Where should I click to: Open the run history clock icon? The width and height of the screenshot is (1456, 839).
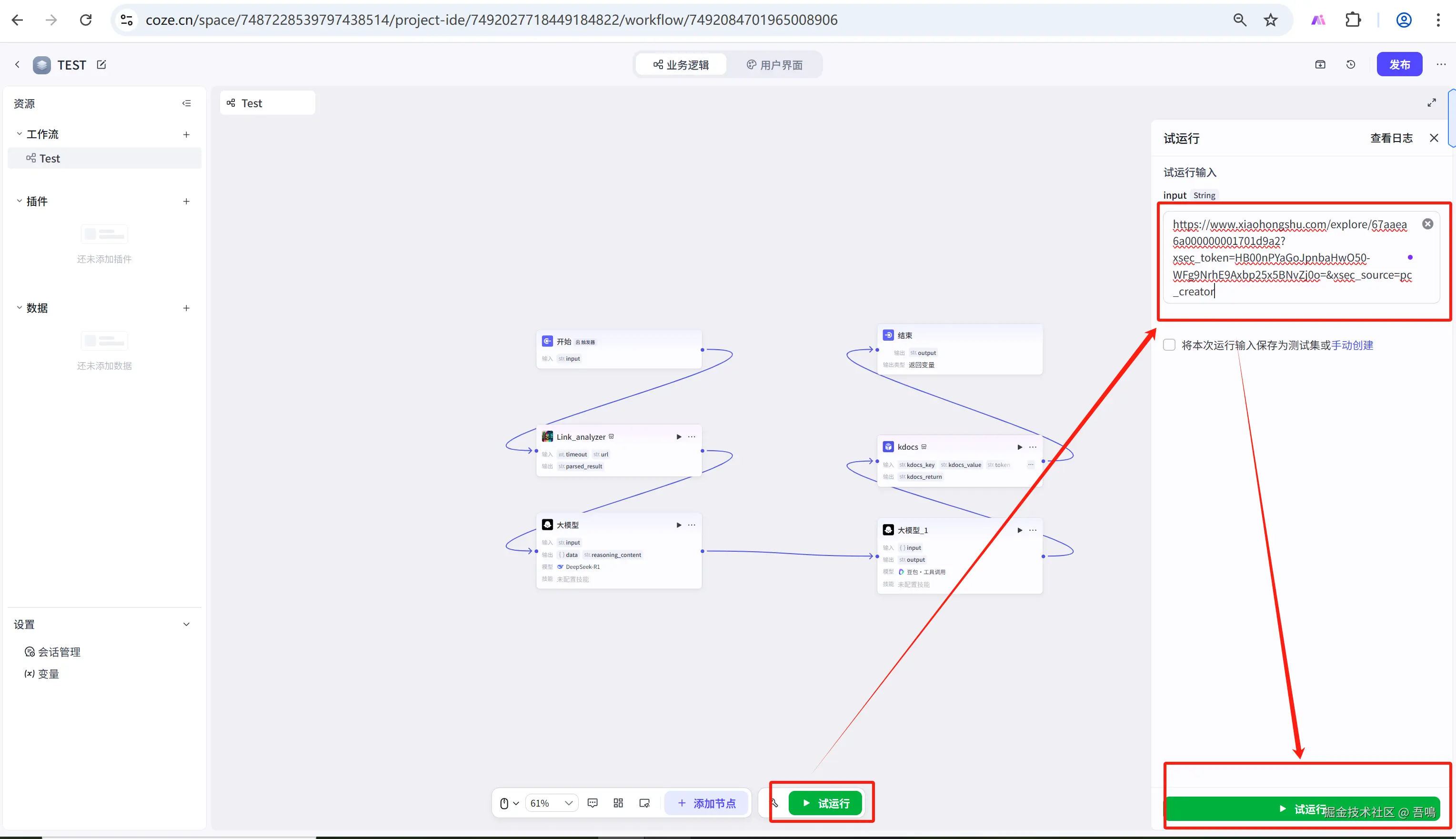pyautogui.click(x=1351, y=64)
